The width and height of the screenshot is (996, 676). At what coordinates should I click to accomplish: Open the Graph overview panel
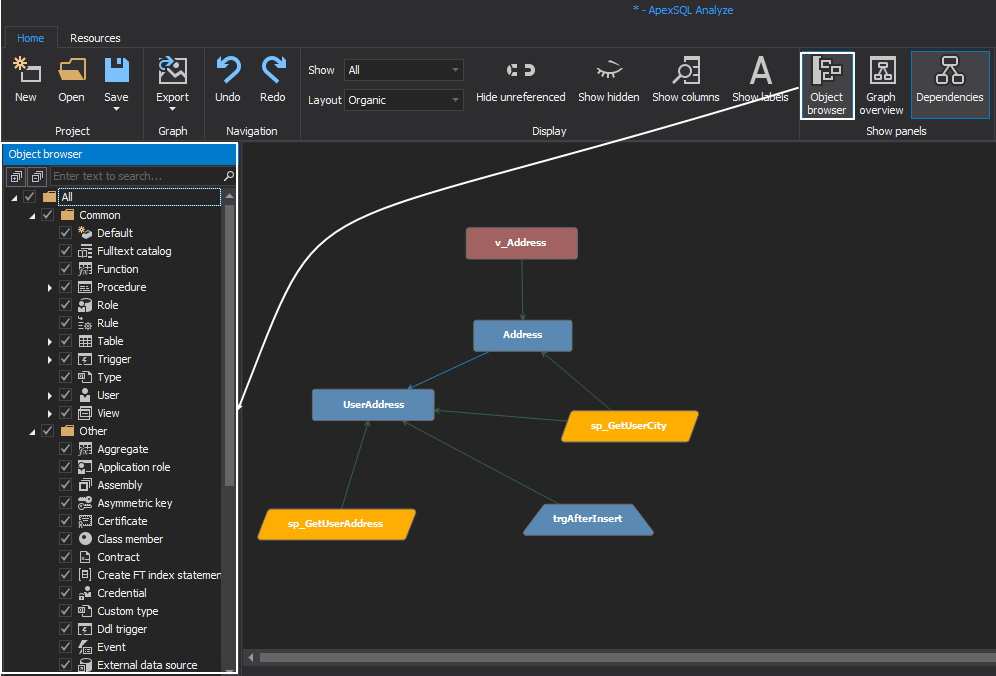pos(881,84)
